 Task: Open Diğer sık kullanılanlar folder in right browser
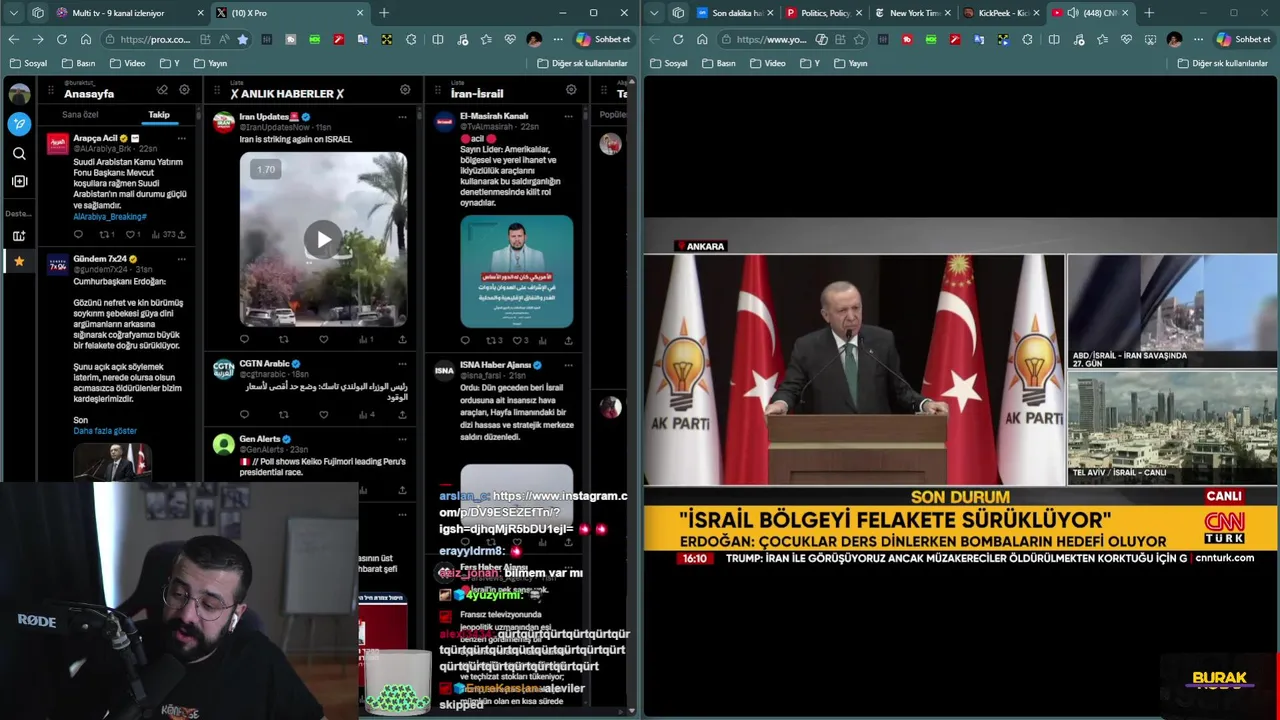pos(1222,63)
